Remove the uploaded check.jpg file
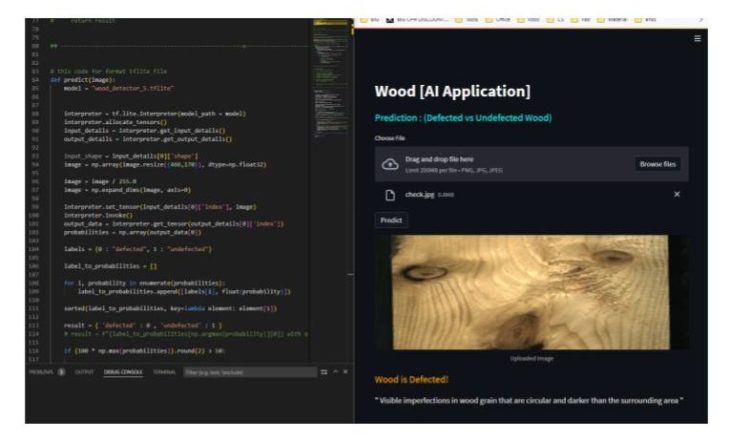This screenshot has width=730, height=439. (677, 194)
